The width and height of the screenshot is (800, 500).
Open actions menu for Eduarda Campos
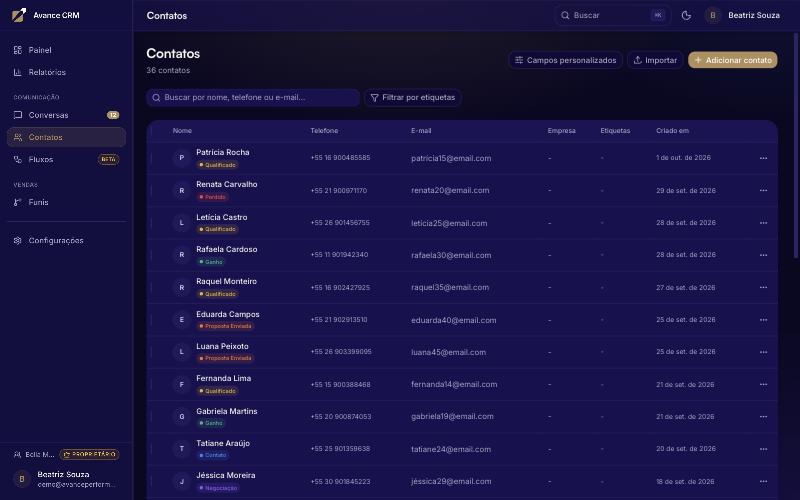(x=763, y=320)
